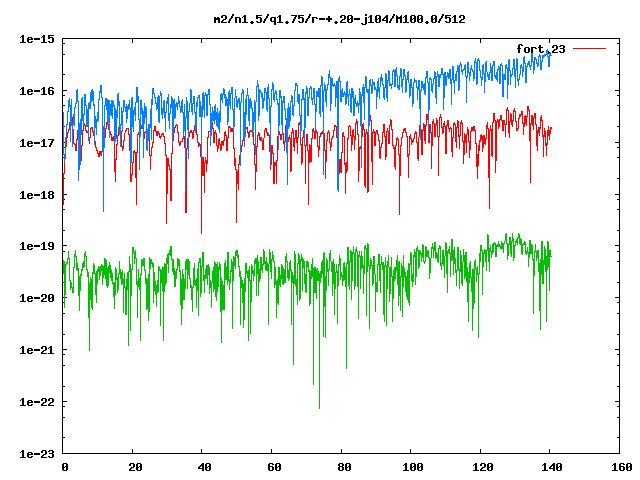Viewport: 640px width, 480px height.
Task: Click x-axis label 100
Action: [413, 467]
